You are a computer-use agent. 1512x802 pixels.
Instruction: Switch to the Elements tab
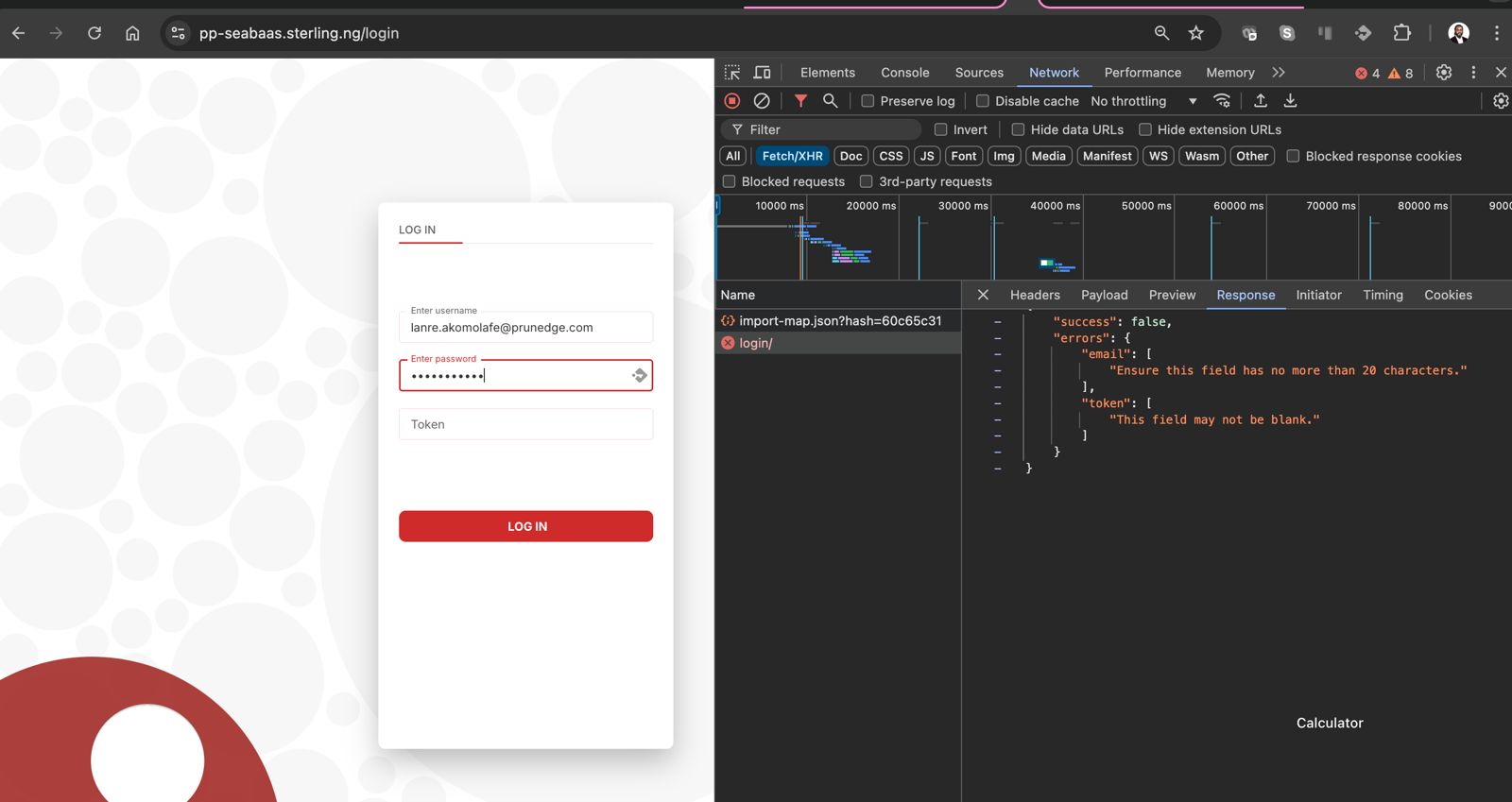(x=828, y=73)
